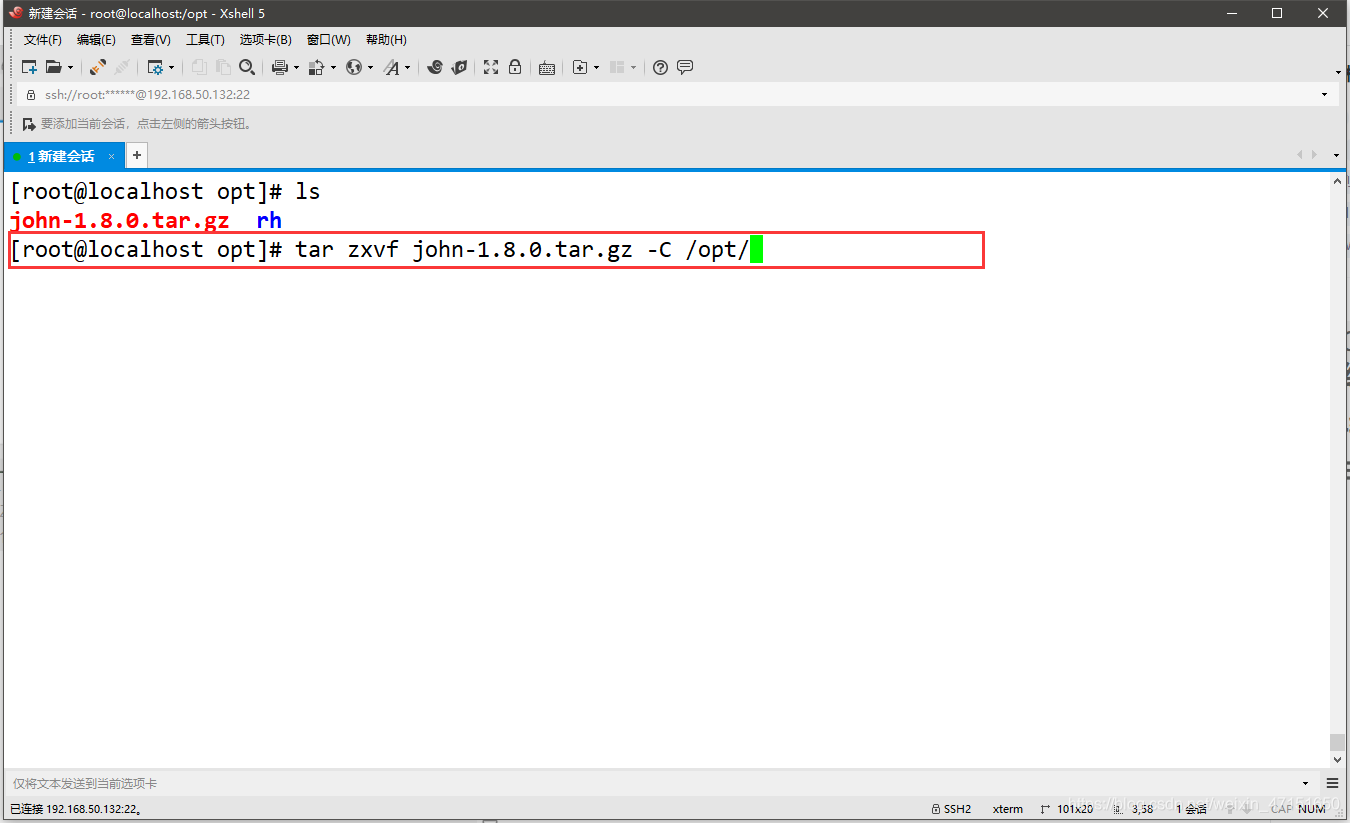
Task: Expand the Encoding dropdown arrow
Action: pos(370,68)
